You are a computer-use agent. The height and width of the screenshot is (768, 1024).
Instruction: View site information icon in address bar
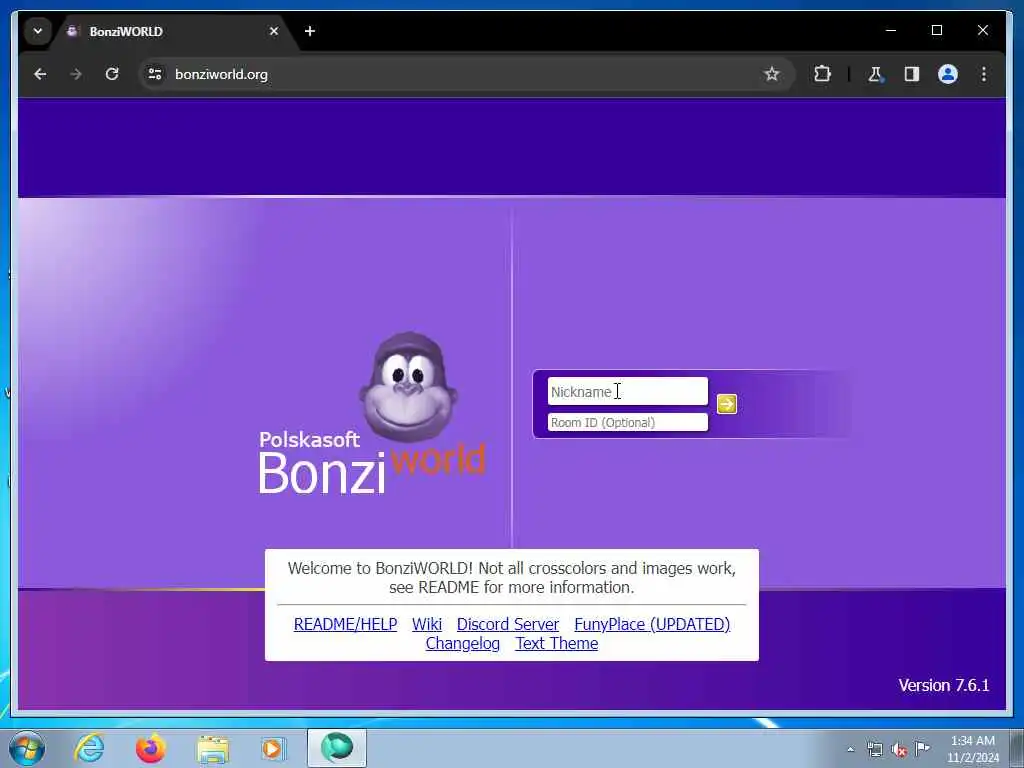[155, 74]
